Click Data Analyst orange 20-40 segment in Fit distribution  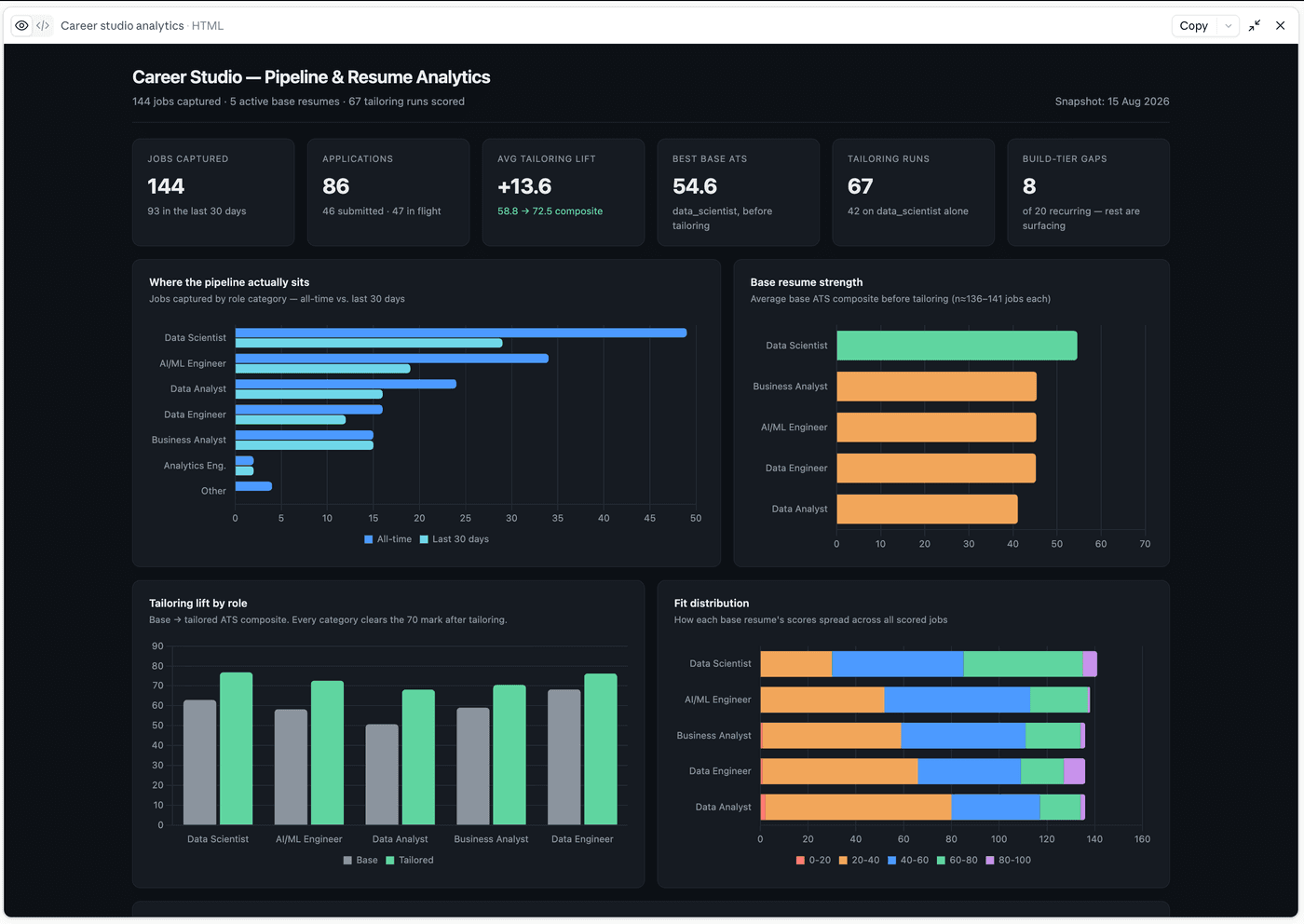click(859, 808)
